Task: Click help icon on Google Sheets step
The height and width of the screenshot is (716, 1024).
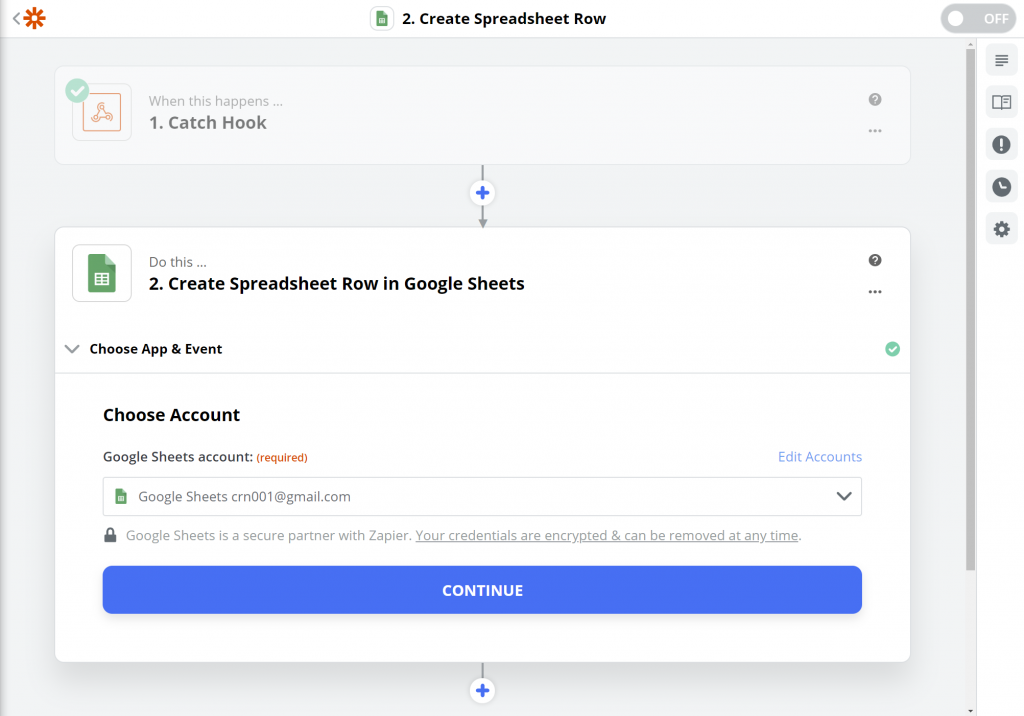Action: point(875,261)
